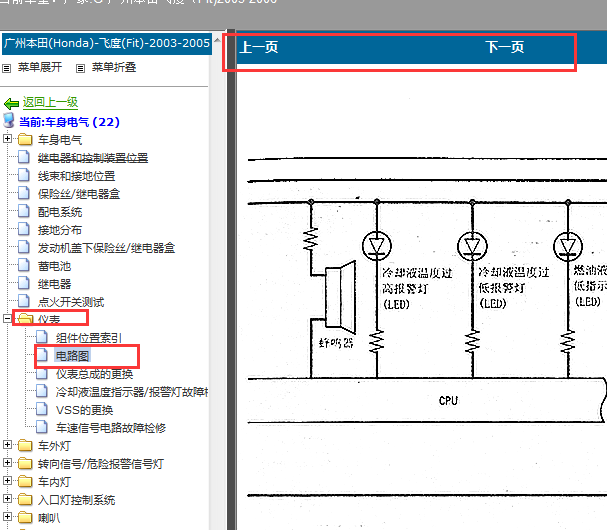Screen dimensions: 607x530
Task: Open 车速信号电路故障检修 page
Action: tap(111, 428)
